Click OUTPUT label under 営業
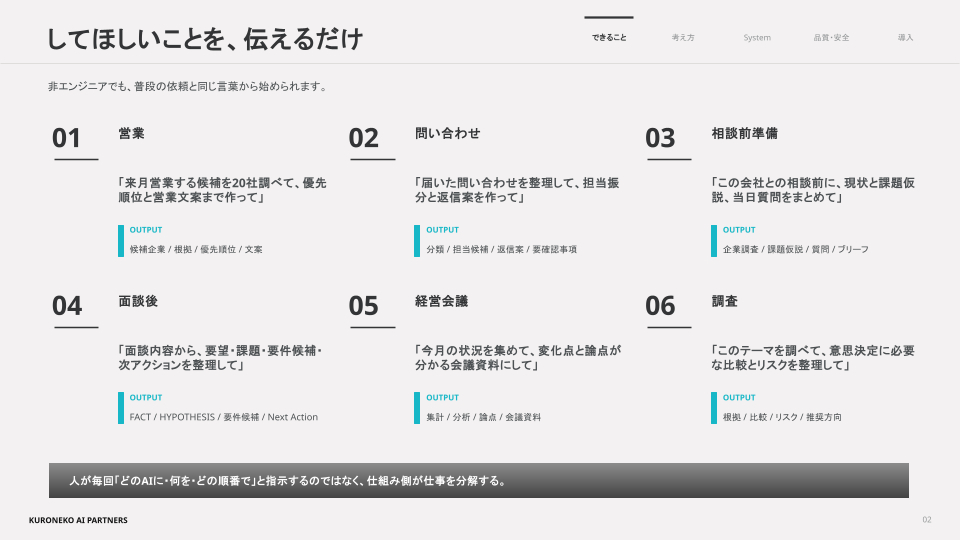This screenshot has width=960, height=540. pyautogui.click(x=146, y=230)
